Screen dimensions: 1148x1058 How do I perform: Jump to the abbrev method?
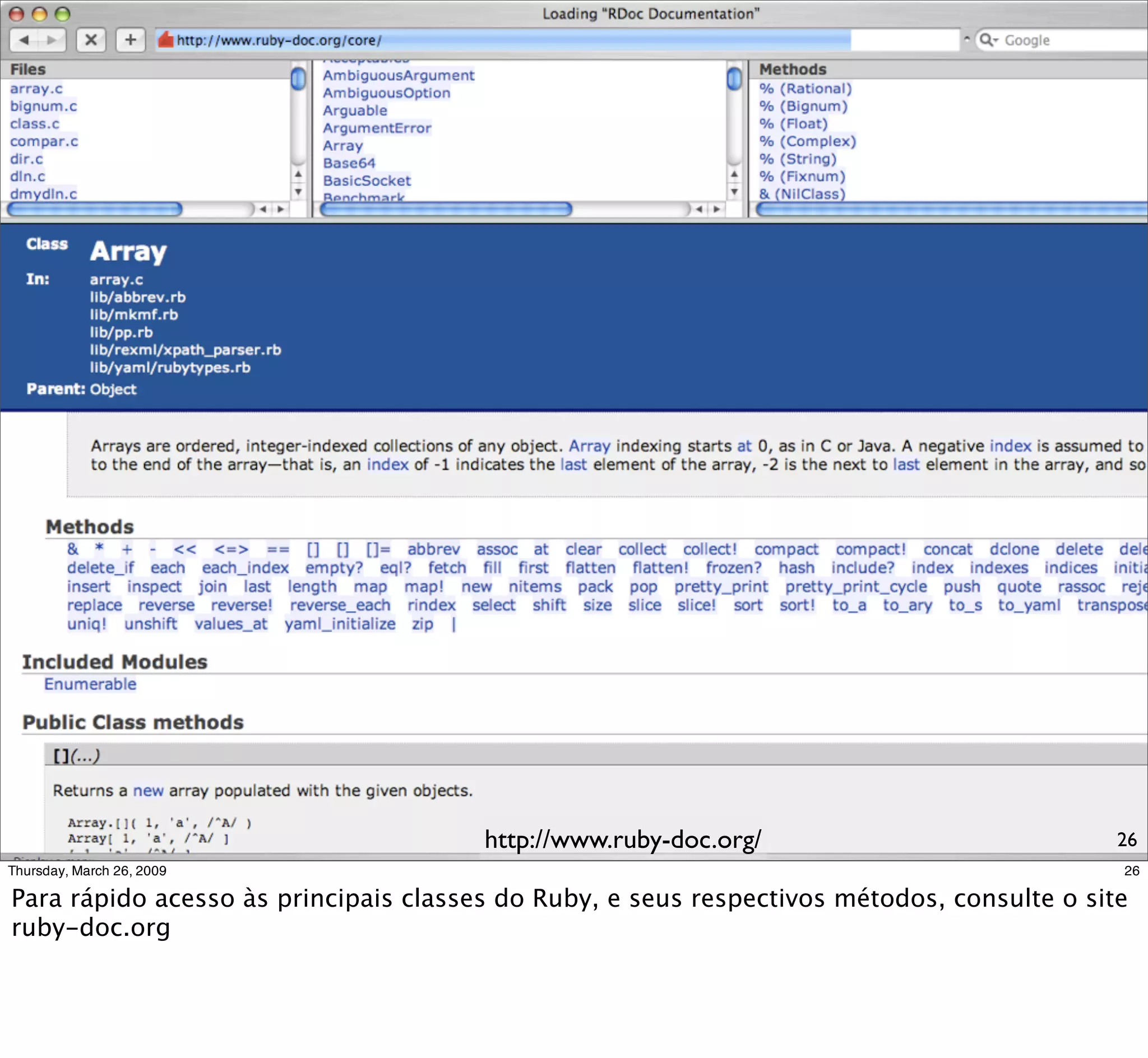coord(433,550)
